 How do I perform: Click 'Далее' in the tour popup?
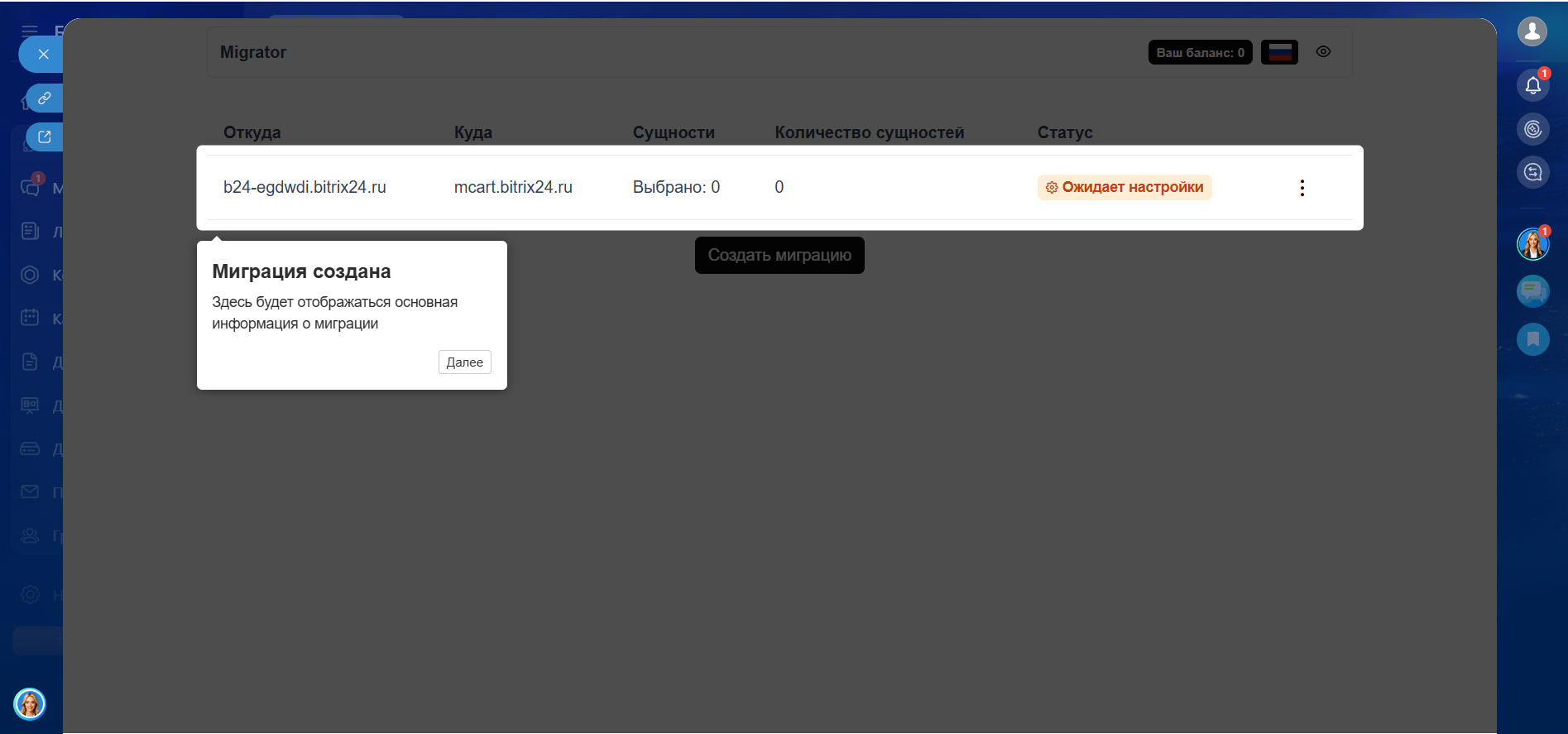pyautogui.click(x=464, y=362)
